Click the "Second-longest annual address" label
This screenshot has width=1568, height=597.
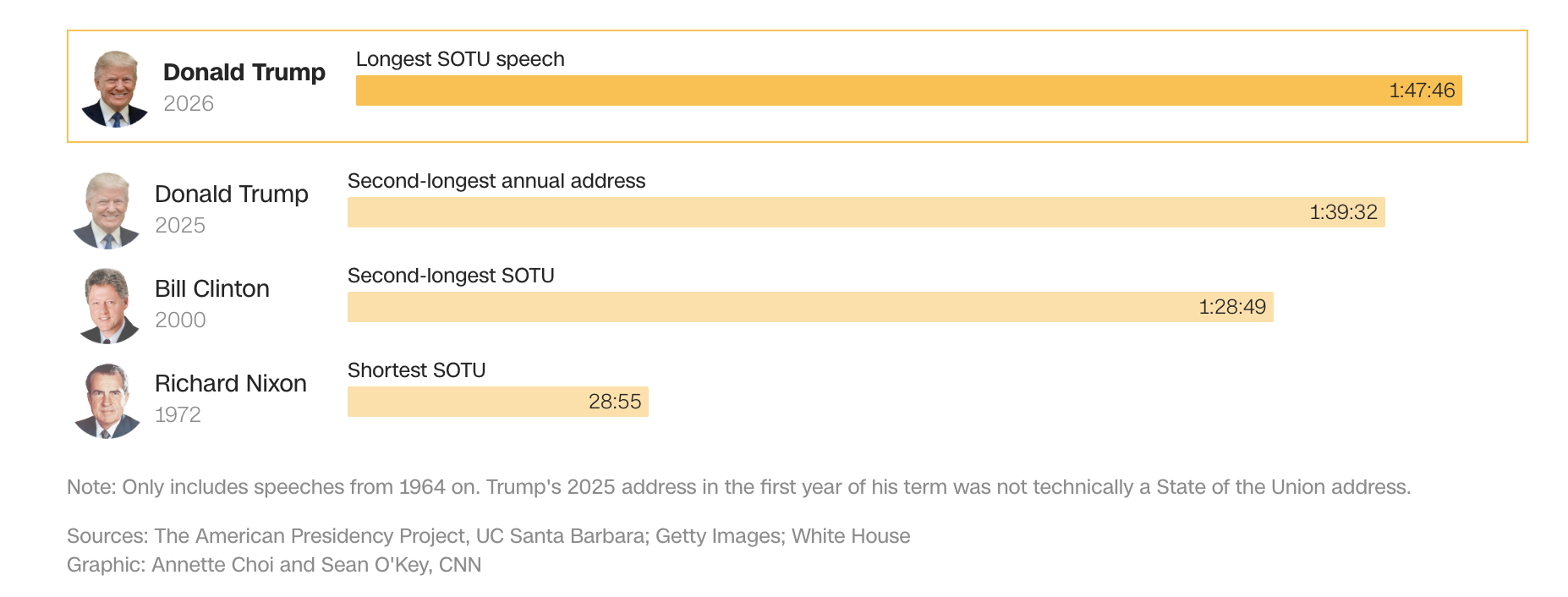point(496,181)
